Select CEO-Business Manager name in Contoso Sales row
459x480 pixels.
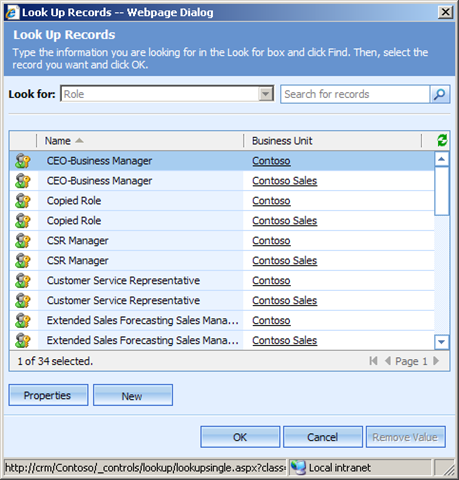click(99, 181)
